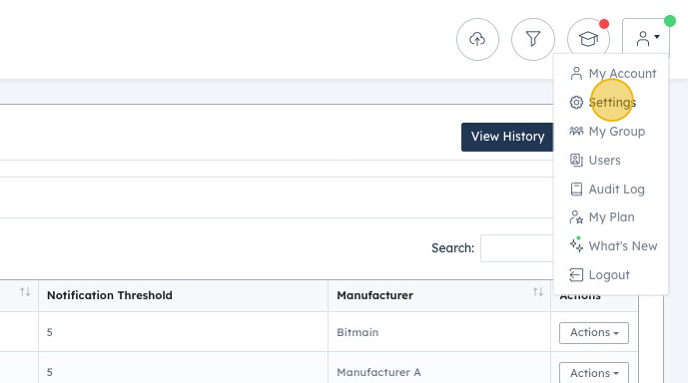Open the filter funnel icon

(533, 39)
